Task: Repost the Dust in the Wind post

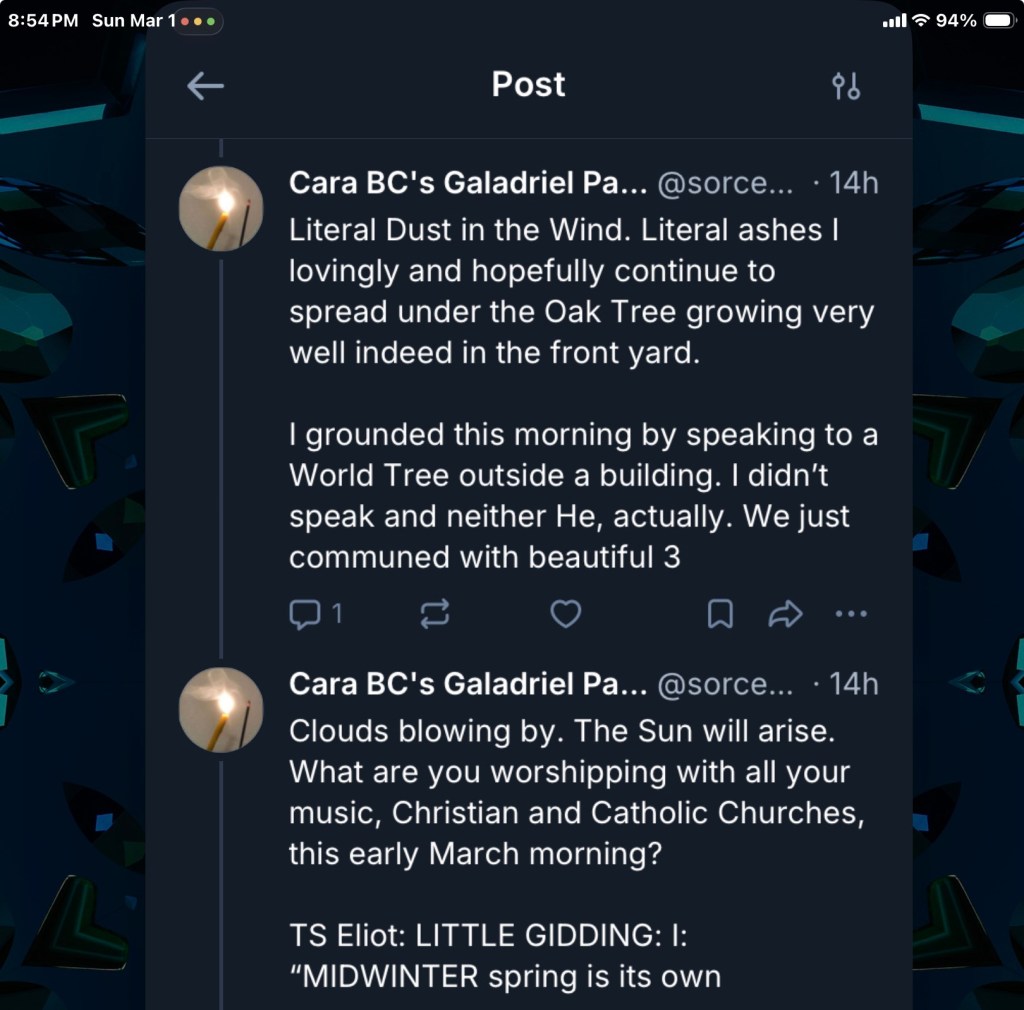Action: click(435, 614)
